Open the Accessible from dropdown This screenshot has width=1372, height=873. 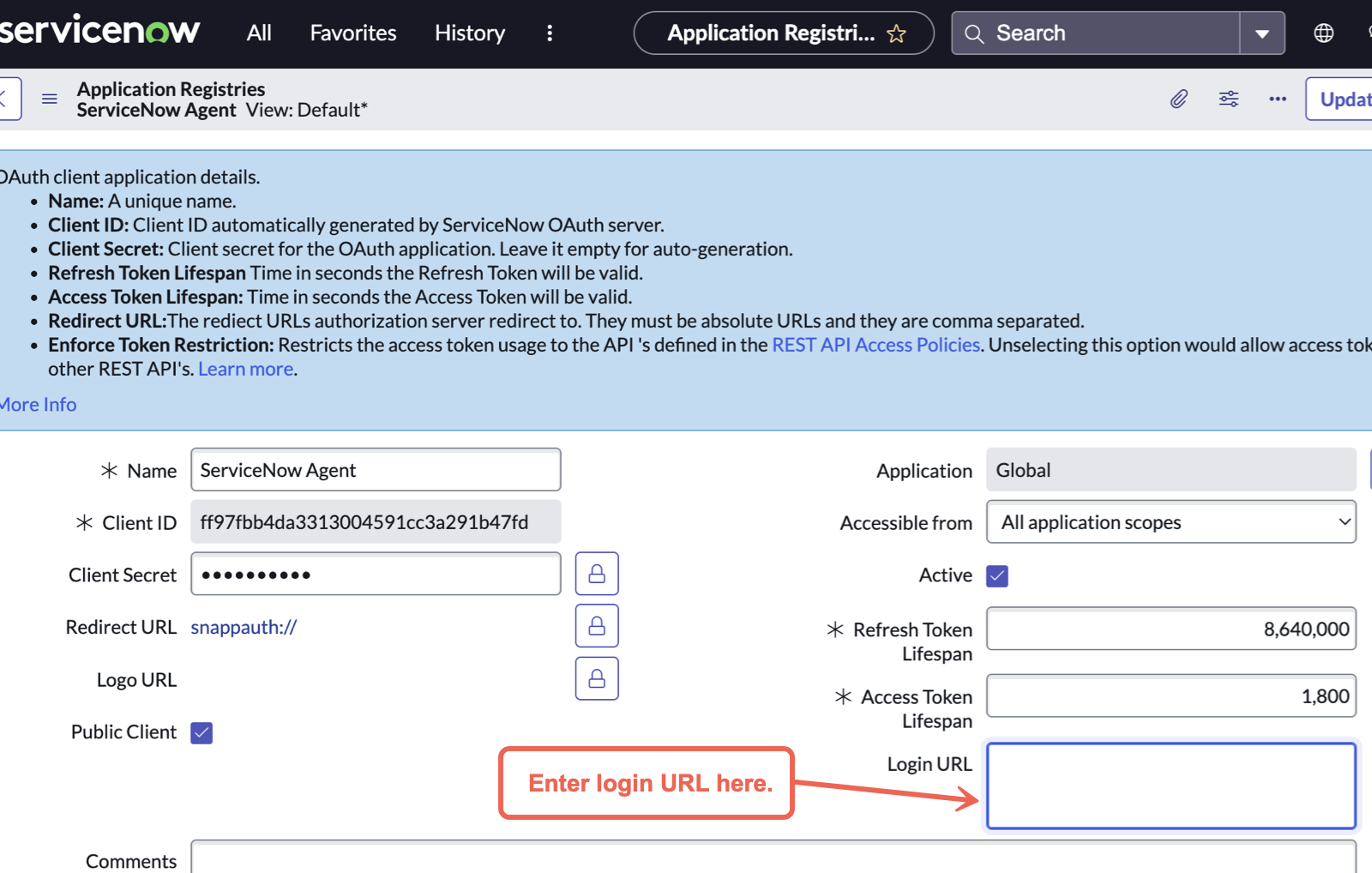(x=1171, y=522)
